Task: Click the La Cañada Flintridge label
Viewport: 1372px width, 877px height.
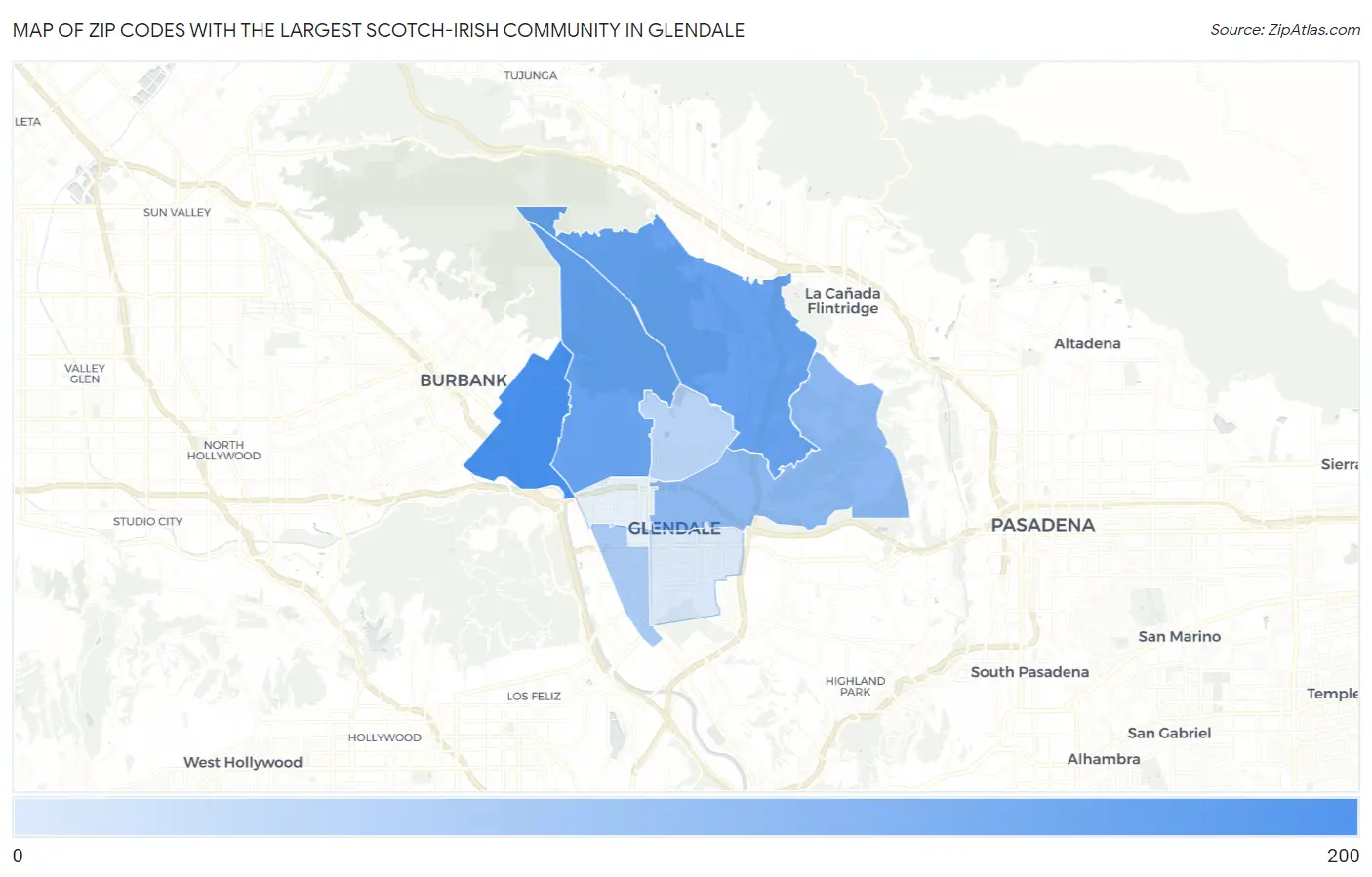Action: [x=842, y=300]
